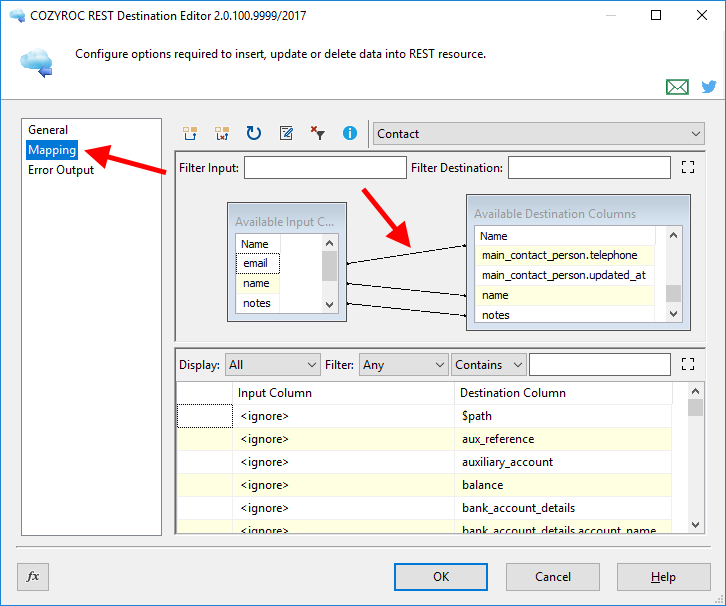Click the fx expression button
The height and width of the screenshot is (606, 726).
(x=33, y=576)
